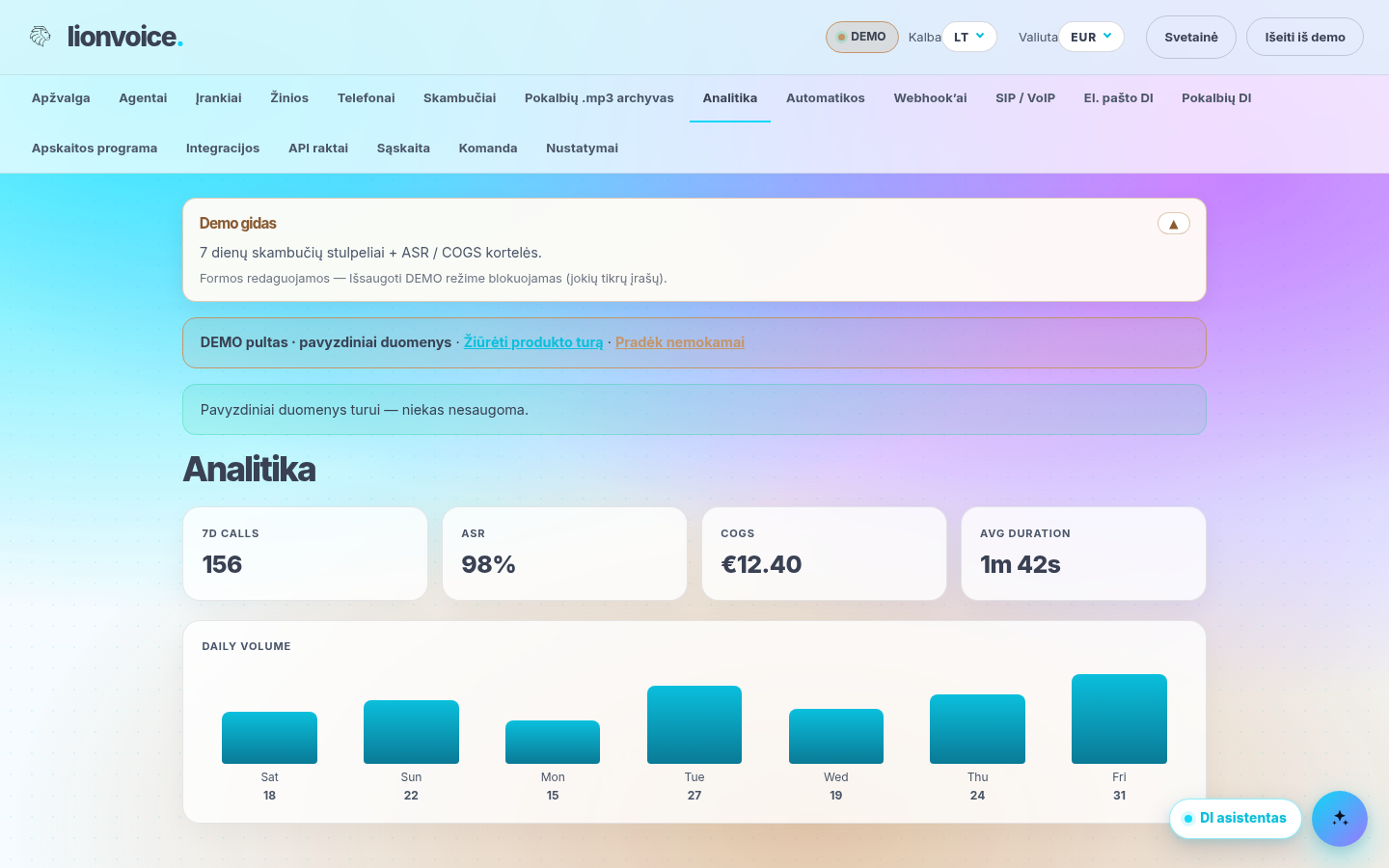Screen dimensions: 1389x868
Task: Click the value 27 under Tue
Action: [694, 796]
